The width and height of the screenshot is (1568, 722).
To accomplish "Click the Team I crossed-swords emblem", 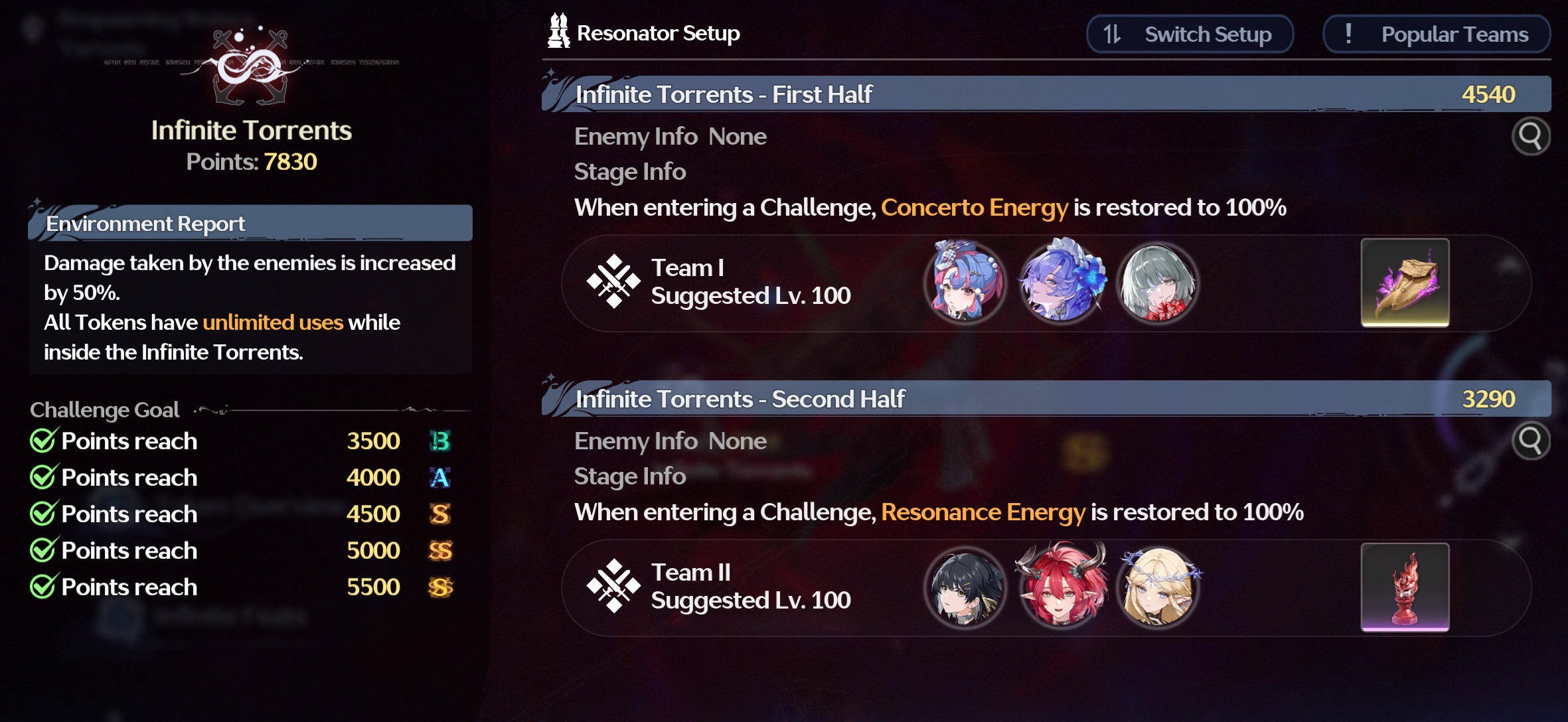I will coord(613,281).
